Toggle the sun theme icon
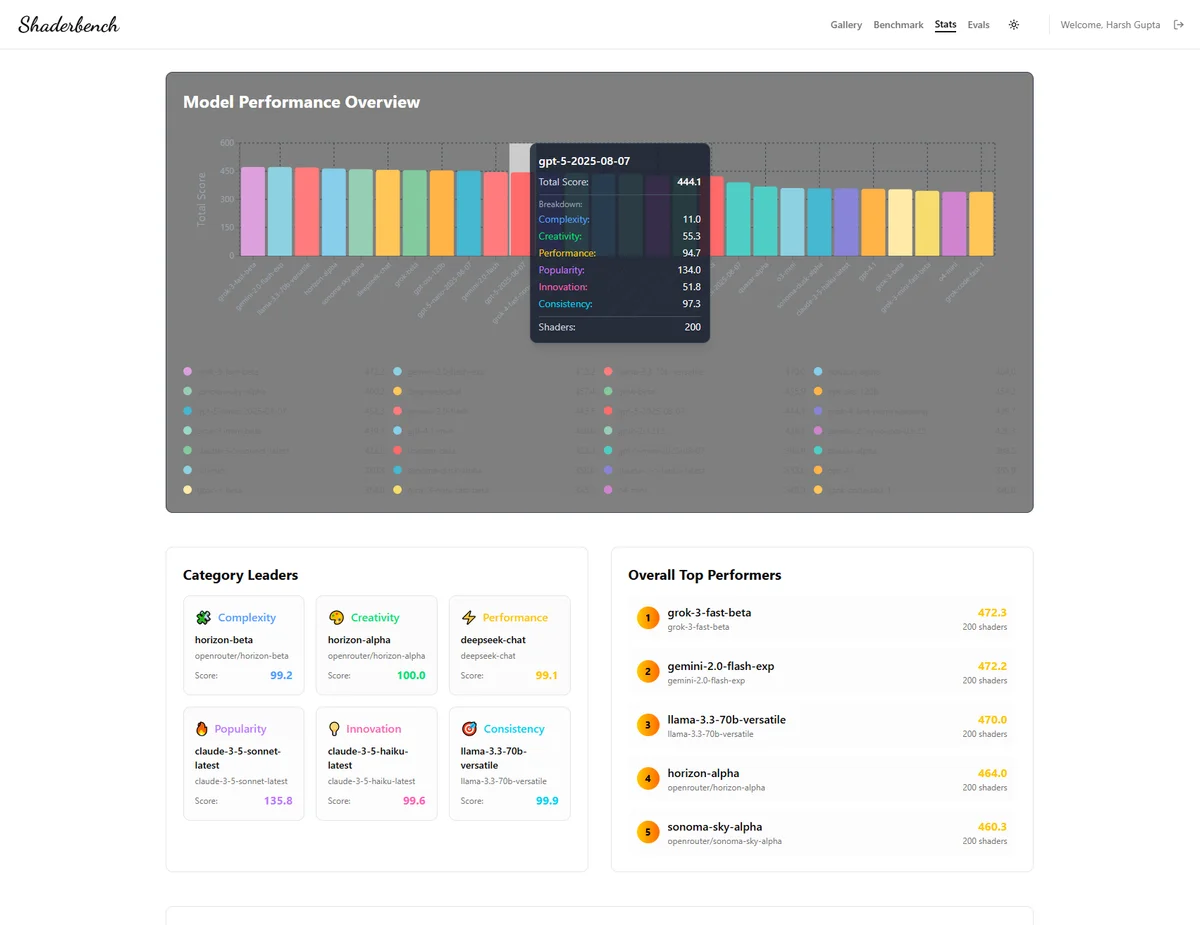Viewport: 1200px width, 925px height. (1014, 25)
